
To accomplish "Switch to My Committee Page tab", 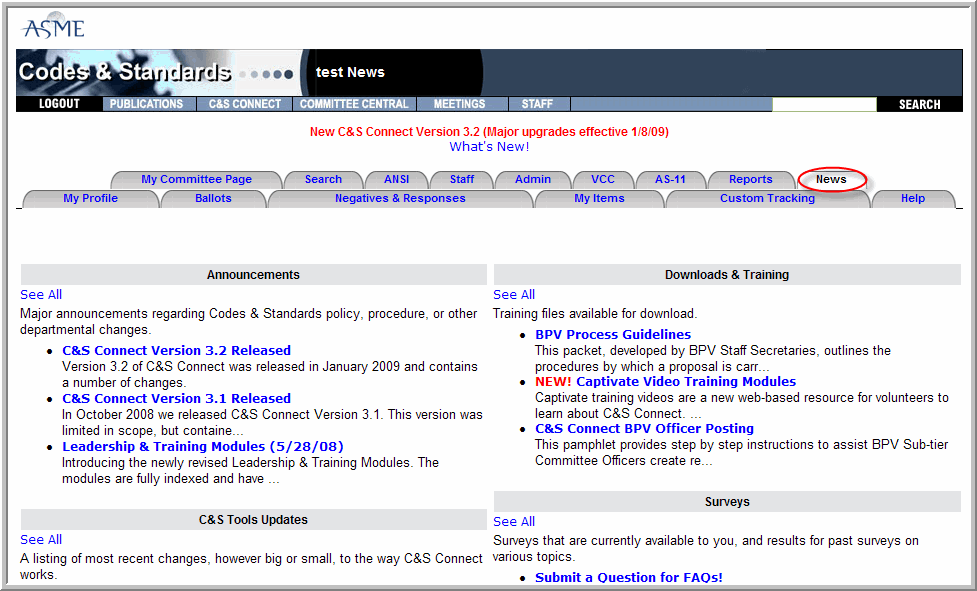I will [196, 179].
